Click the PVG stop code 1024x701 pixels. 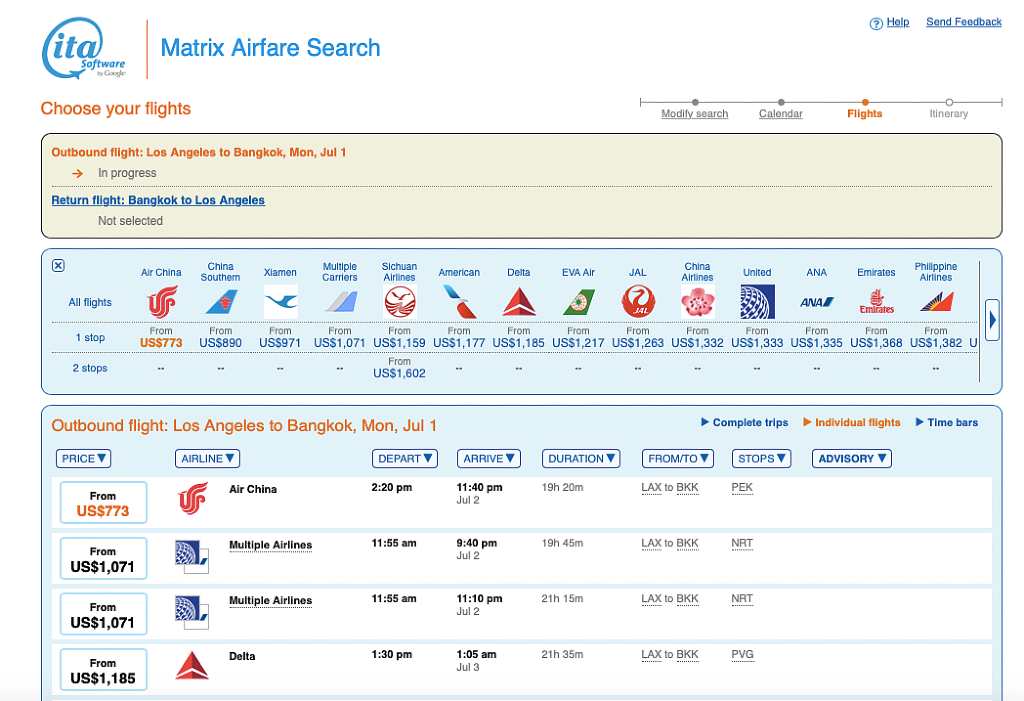tap(743, 655)
